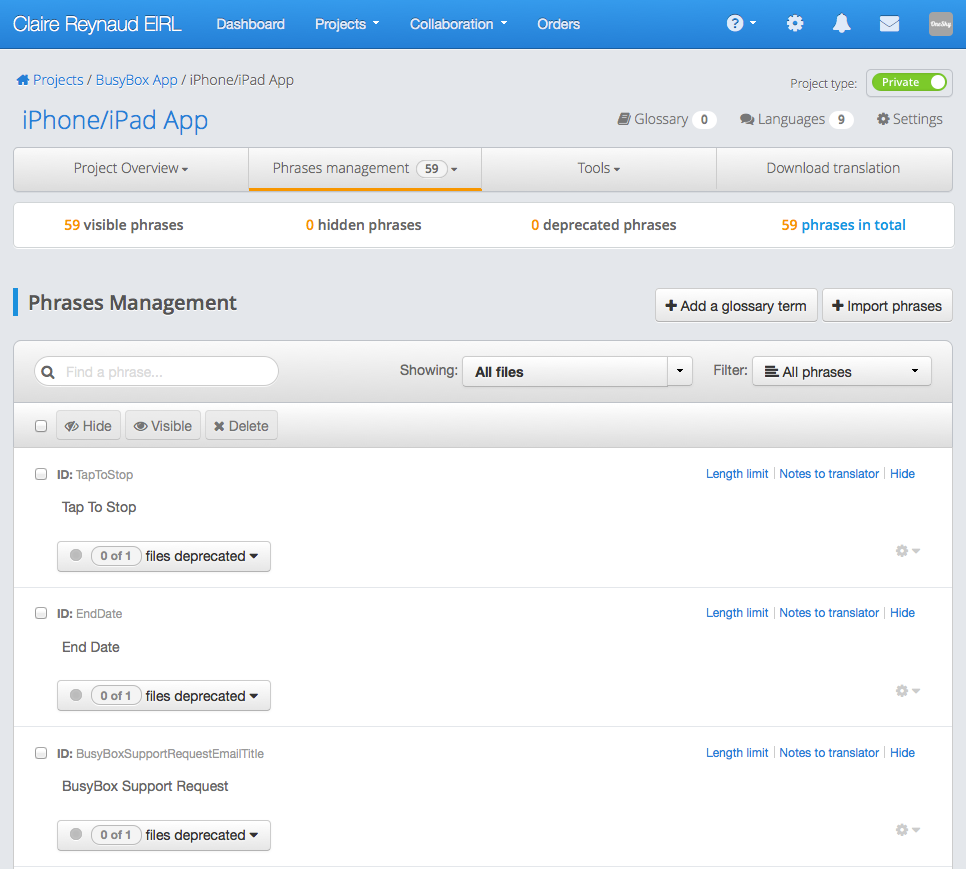This screenshot has width=966, height=869.
Task: Click Add a glossary term button
Action: [x=736, y=305]
